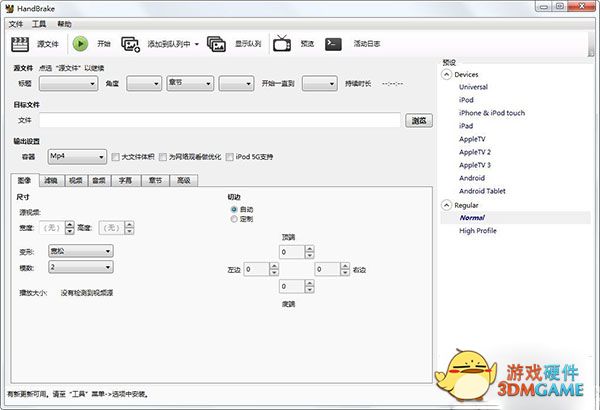The height and width of the screenshot is (410, 600).
Task: Select the Universal preset
Action: [473, 87]
